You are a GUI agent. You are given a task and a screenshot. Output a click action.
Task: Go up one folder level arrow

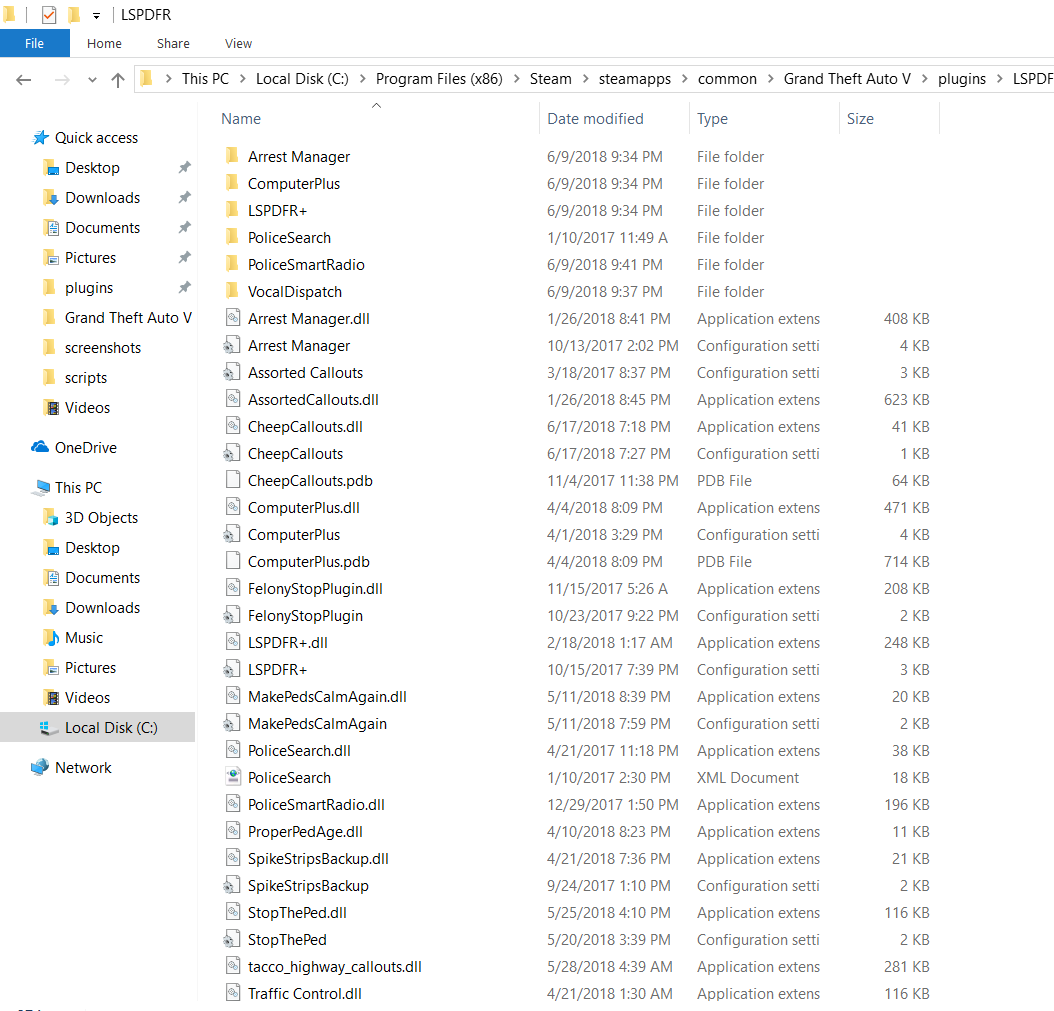[118, 80]
